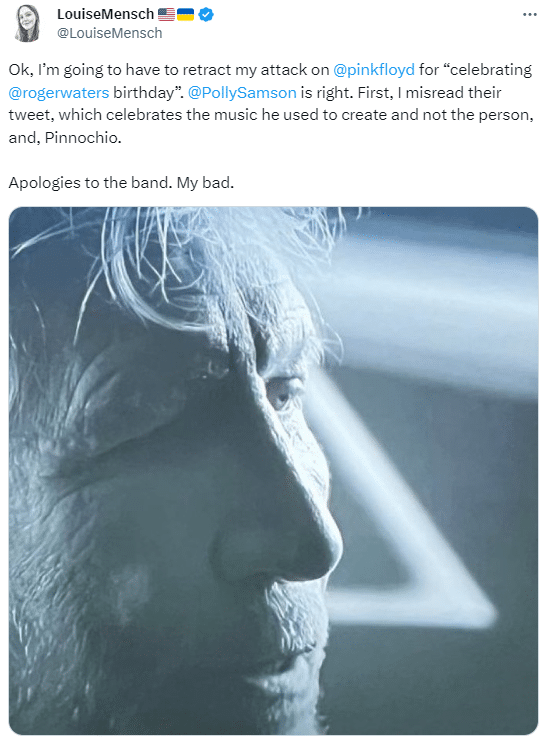Open the three-dot more options menu

point(529,15)
